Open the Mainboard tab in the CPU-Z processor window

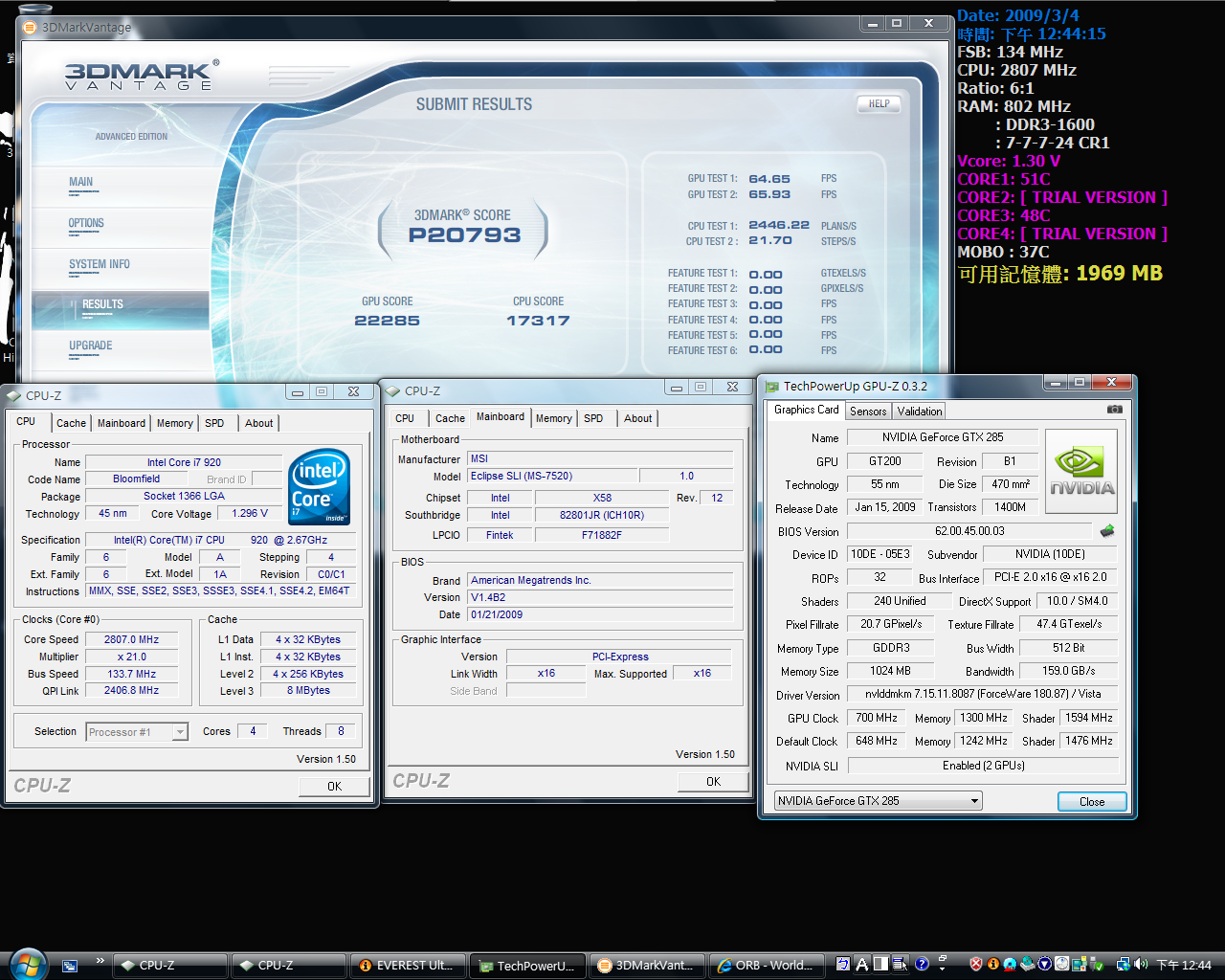click(122, 423)
